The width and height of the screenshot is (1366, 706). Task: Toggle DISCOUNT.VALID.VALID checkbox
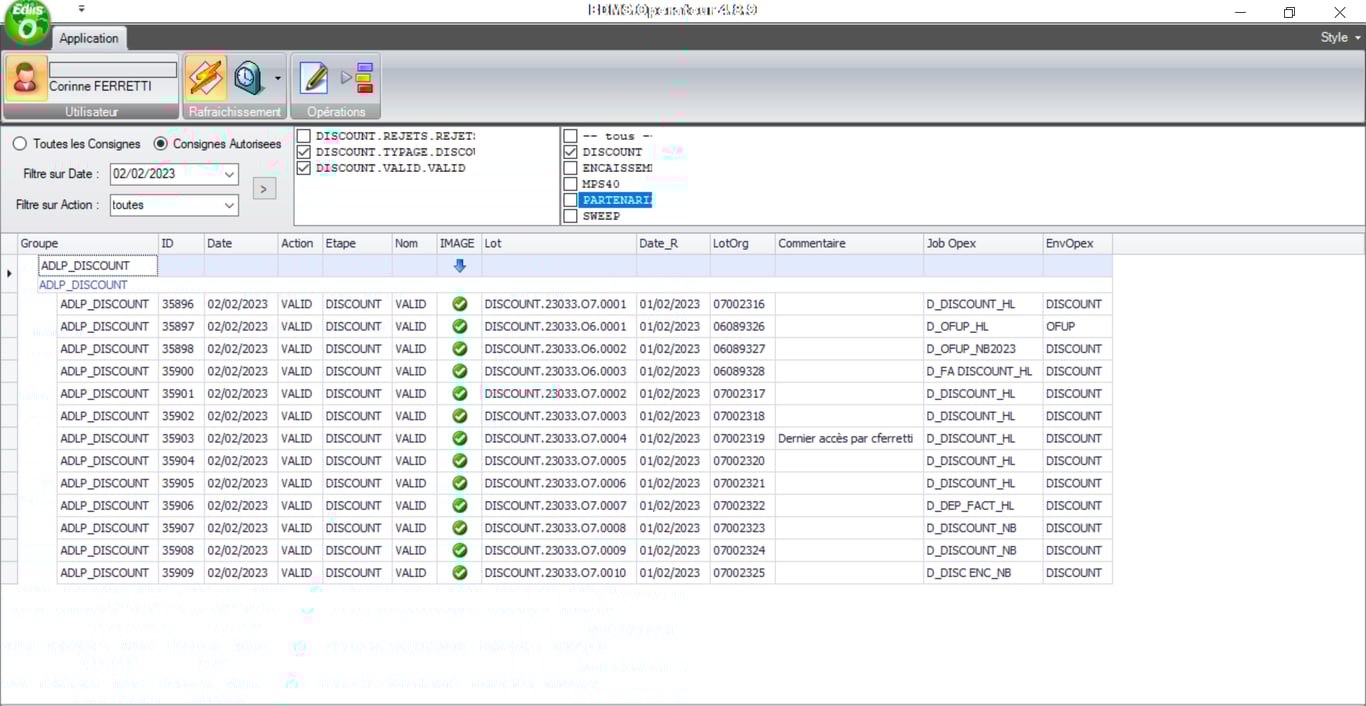click(x=304, y=168)
